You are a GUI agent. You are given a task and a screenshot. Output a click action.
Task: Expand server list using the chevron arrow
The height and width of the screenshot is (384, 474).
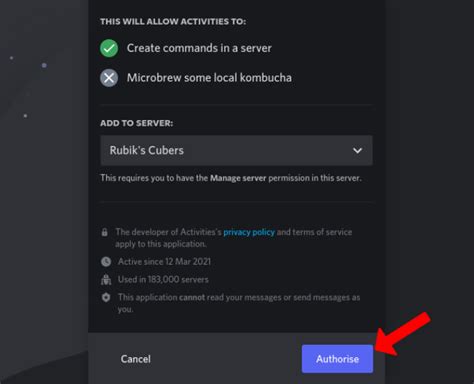[x=357, y=151]
